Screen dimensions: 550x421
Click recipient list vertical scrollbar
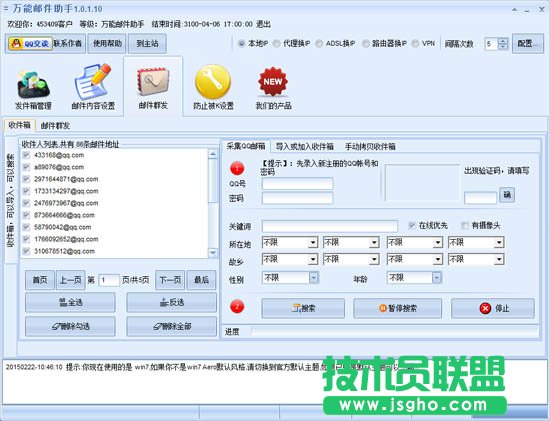[213, 203]
